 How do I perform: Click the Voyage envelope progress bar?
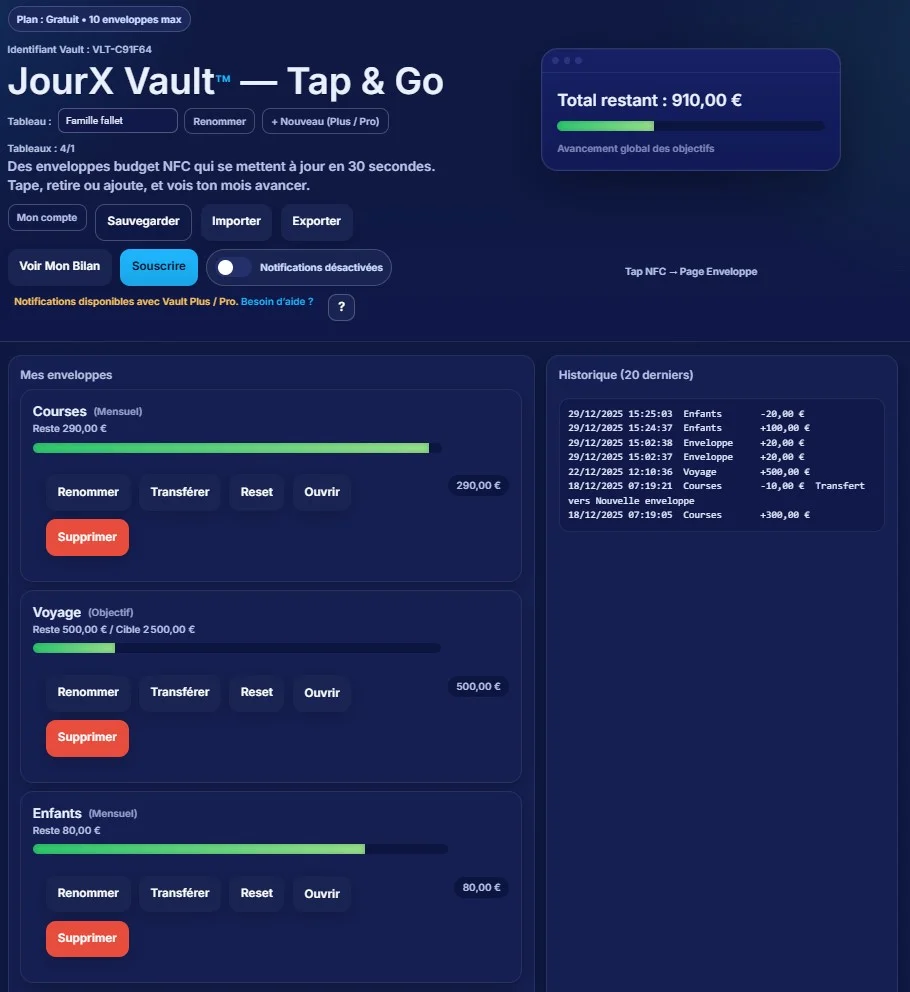[x=237, y=648]
